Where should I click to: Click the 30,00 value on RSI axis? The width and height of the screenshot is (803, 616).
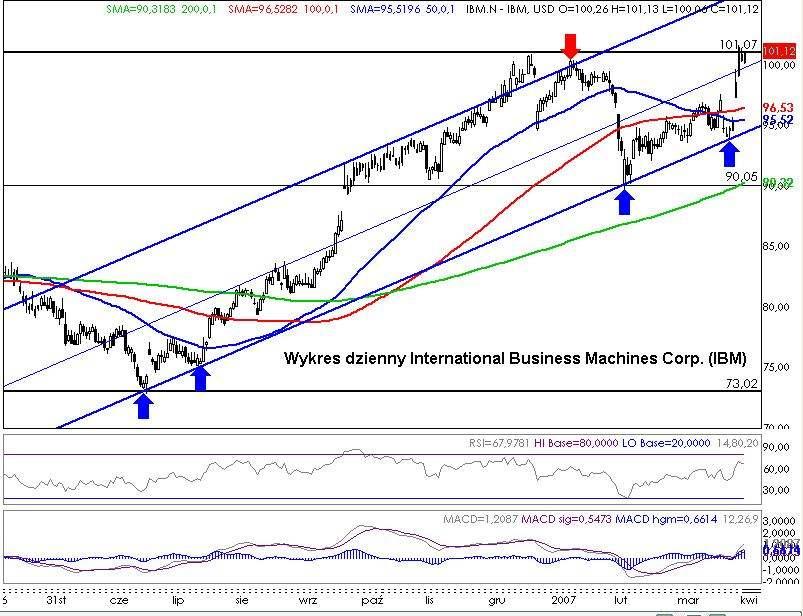776,490
